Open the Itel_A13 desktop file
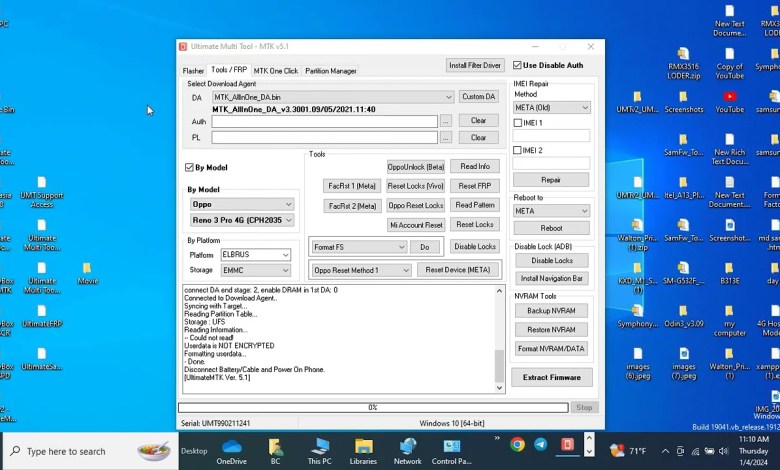This screenshot has height=470, width=780. pyautogui.click(x=684, y=188)
